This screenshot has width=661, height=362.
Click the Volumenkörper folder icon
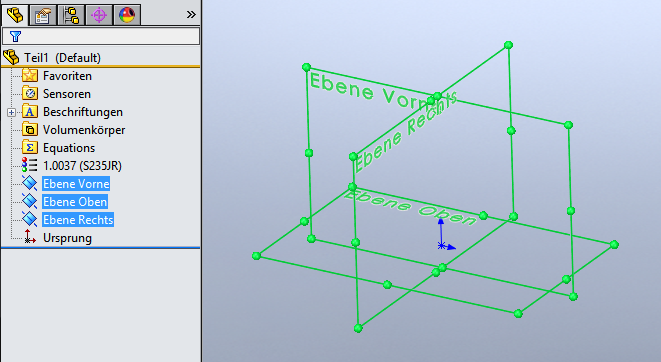click(30, 129)
